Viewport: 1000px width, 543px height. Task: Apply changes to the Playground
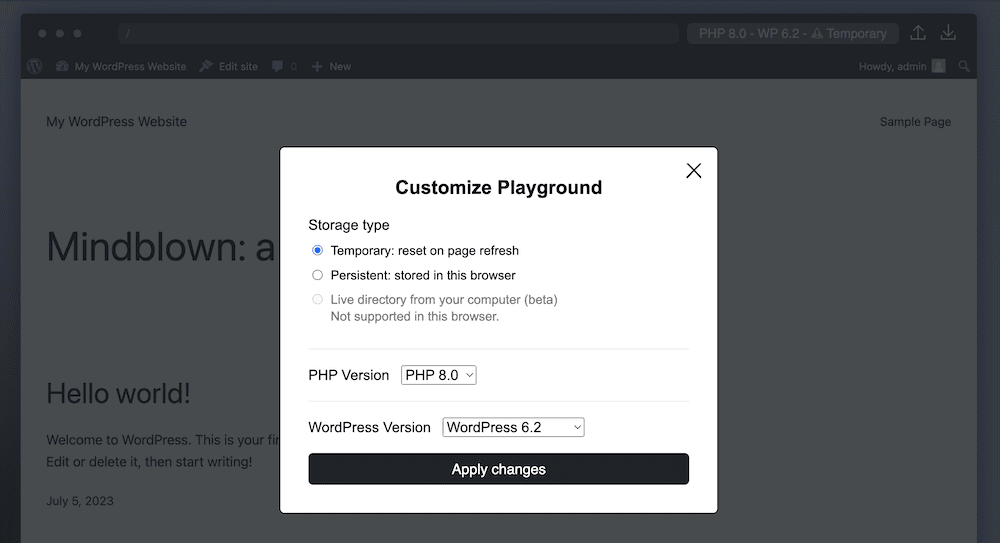click(x=499, y=469)
